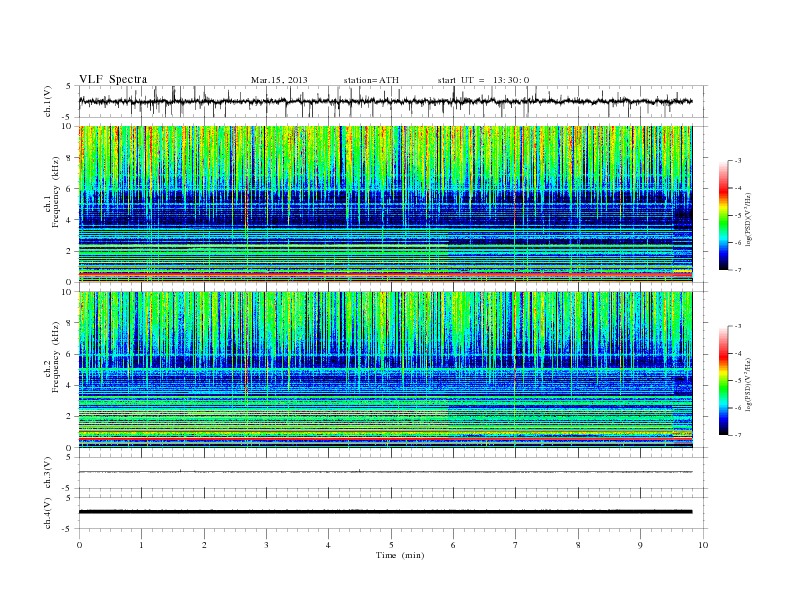
Task: Click the "VLF Spectra" title text
Action: [113, 79]
